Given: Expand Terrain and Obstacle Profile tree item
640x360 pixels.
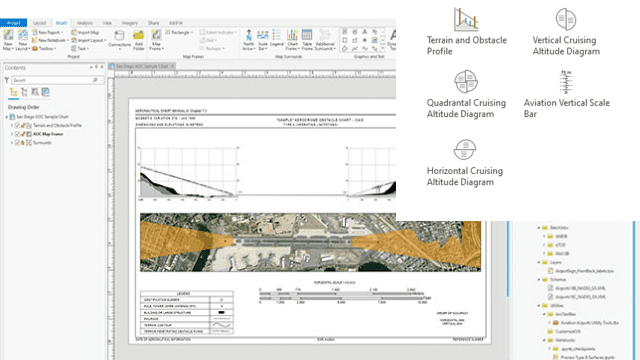Looking at the screenshot, I should coord(12,125).
